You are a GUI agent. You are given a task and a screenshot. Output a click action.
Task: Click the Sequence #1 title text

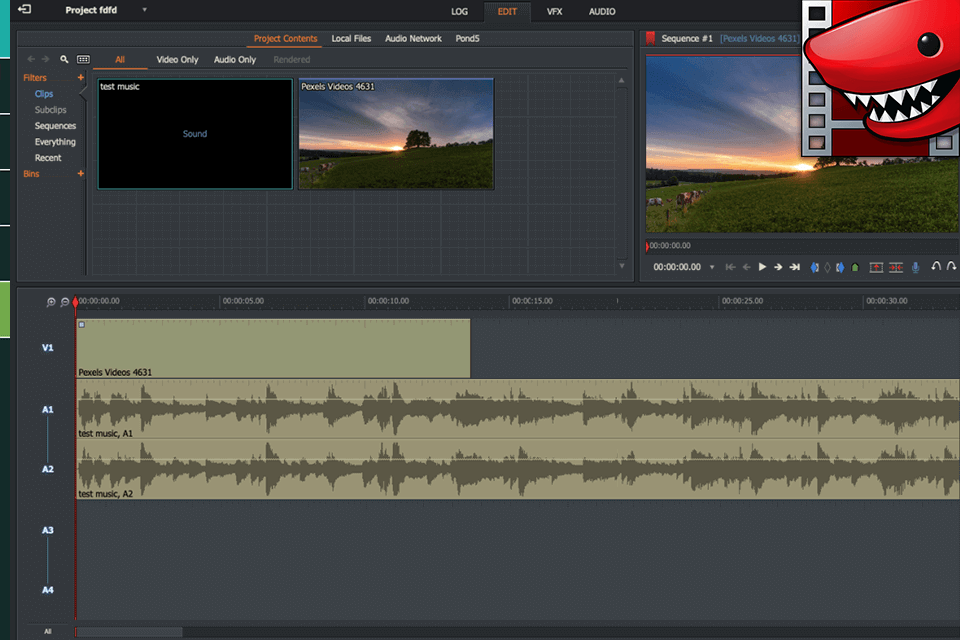coord(687,39)
